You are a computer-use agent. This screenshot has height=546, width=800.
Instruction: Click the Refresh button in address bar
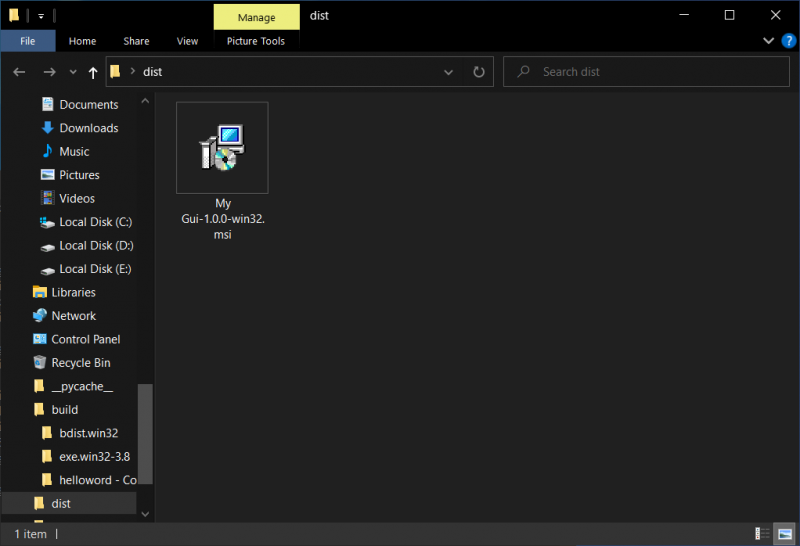[x=478, y=72]
